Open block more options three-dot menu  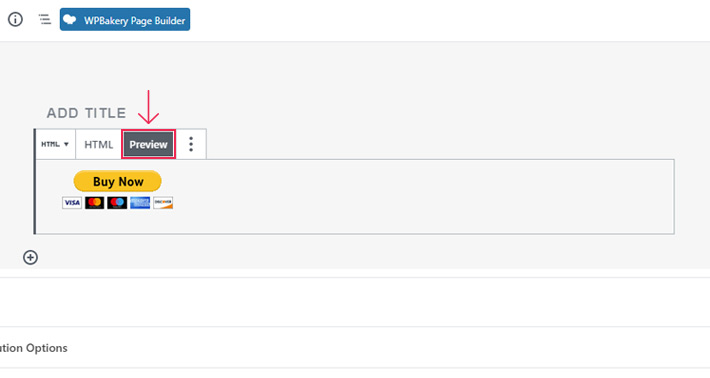coord(191,144)
